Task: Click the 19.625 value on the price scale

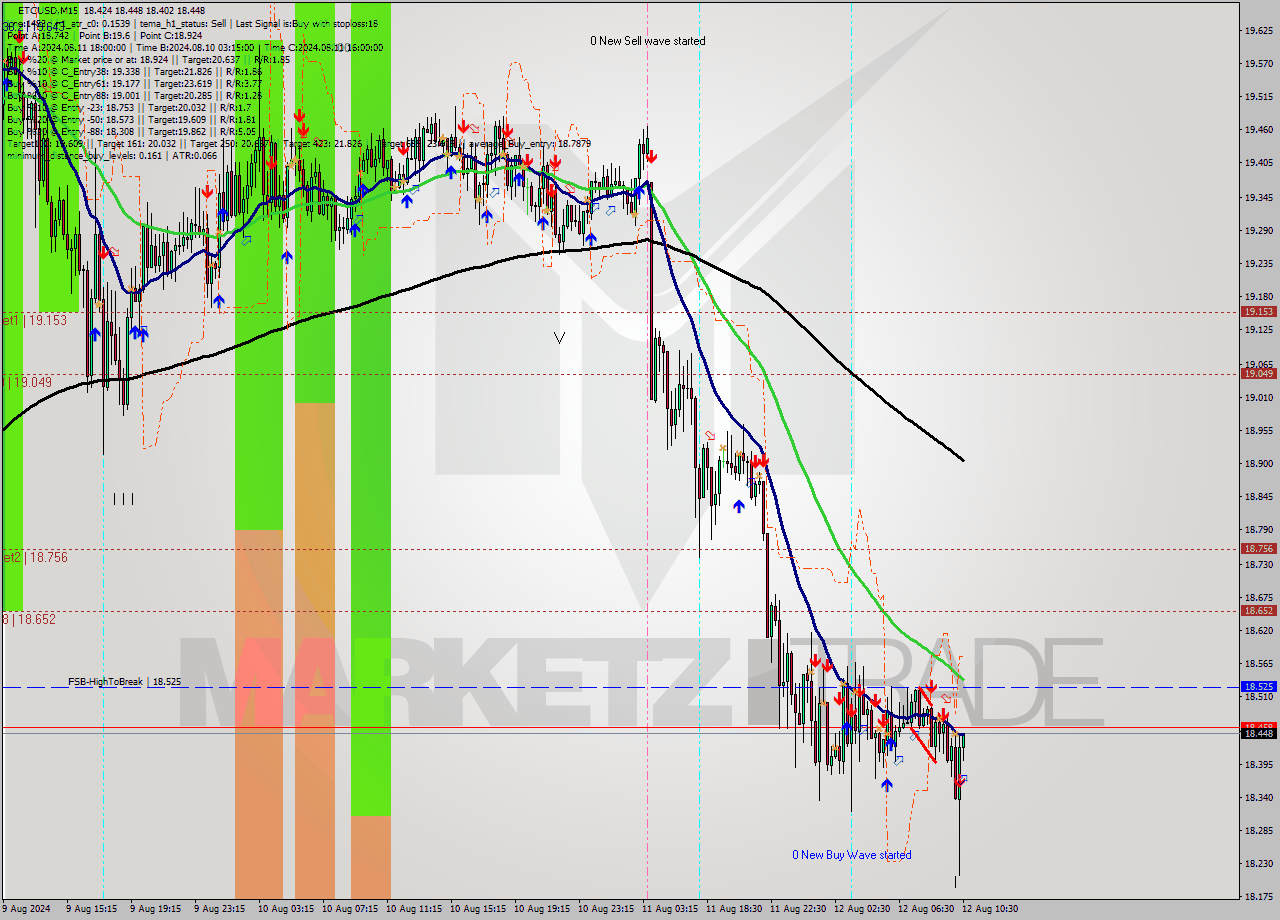Action: tap(1258, 31)
